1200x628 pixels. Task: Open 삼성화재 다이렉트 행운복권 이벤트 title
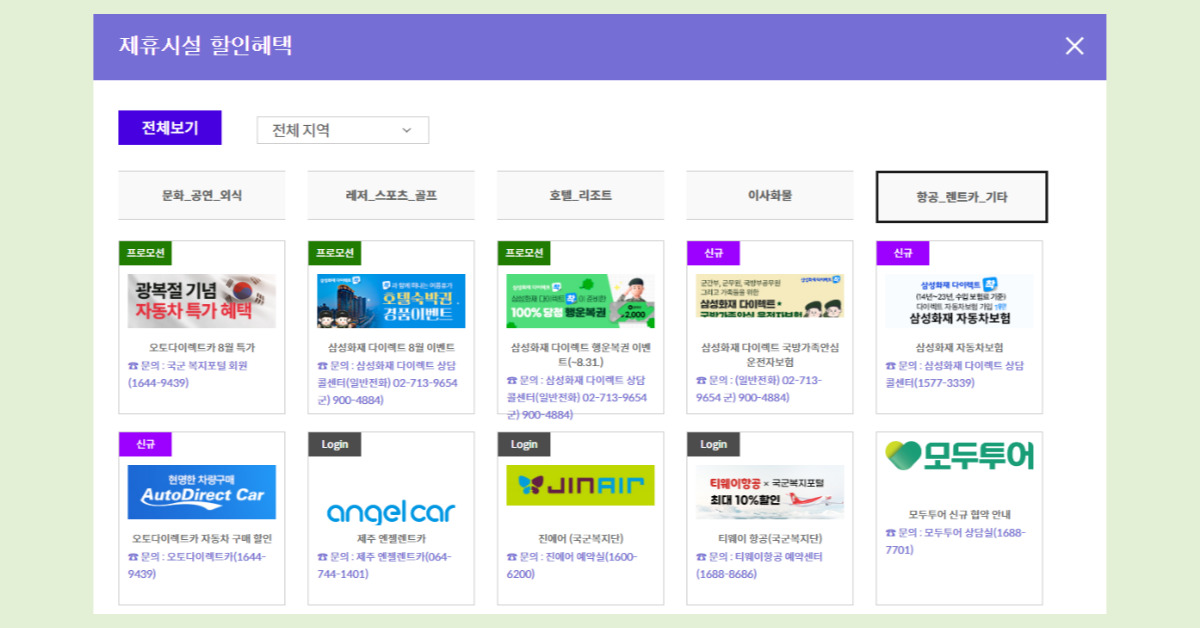[580, 355]
